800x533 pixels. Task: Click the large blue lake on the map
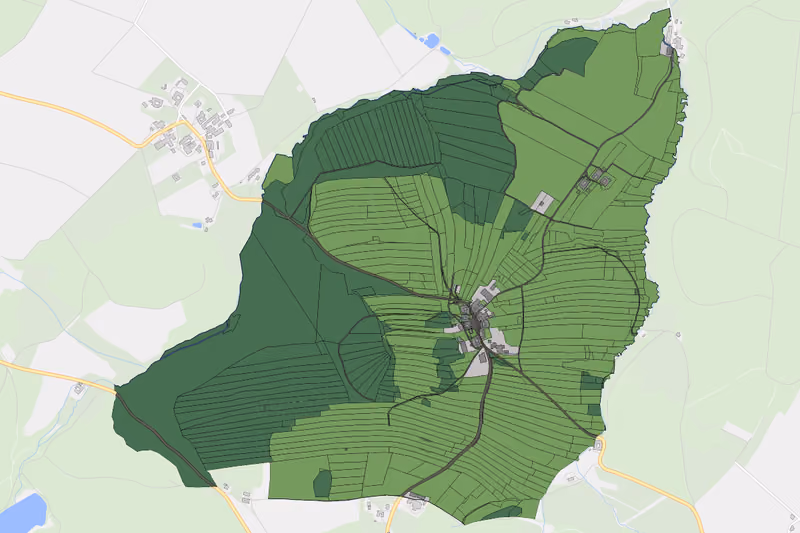(x=23, y=513)
